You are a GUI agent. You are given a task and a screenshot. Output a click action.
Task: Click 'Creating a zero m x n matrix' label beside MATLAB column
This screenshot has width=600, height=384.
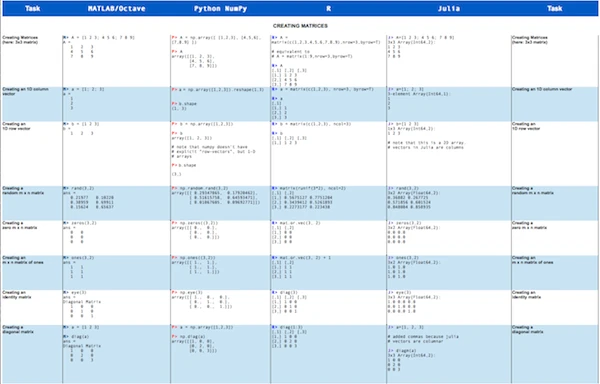coord(20,225)
